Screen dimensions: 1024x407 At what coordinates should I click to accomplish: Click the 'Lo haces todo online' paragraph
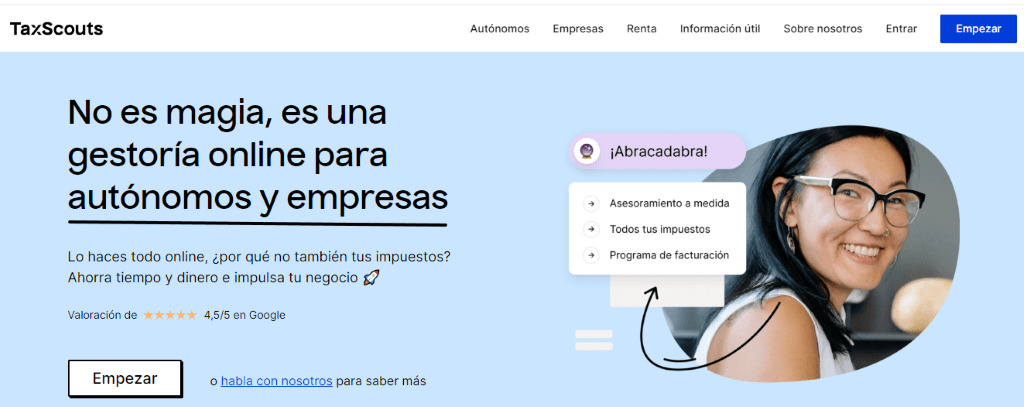point(259,267)
